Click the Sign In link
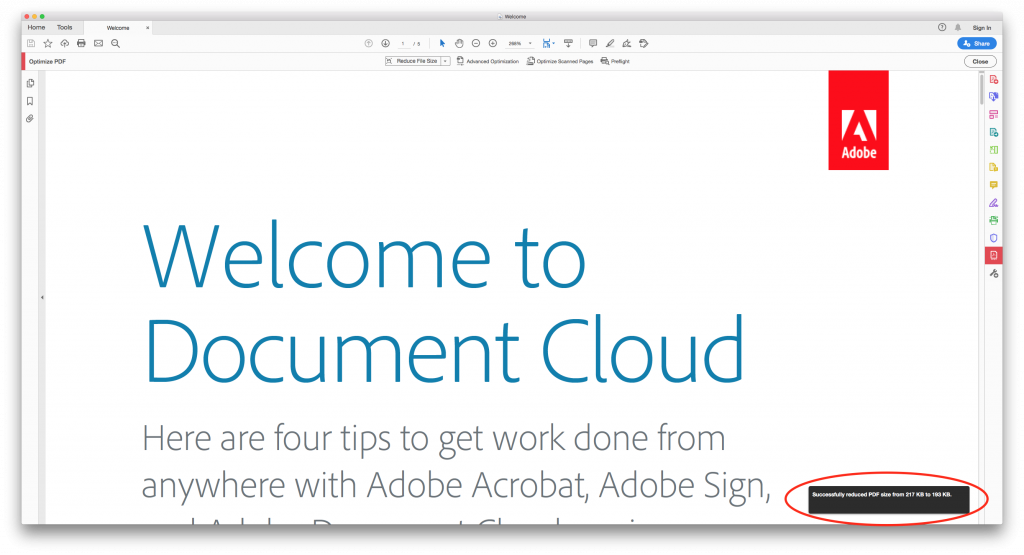Image resolution: width=1024 pixels, height=555 pixels. click(982, 27)
